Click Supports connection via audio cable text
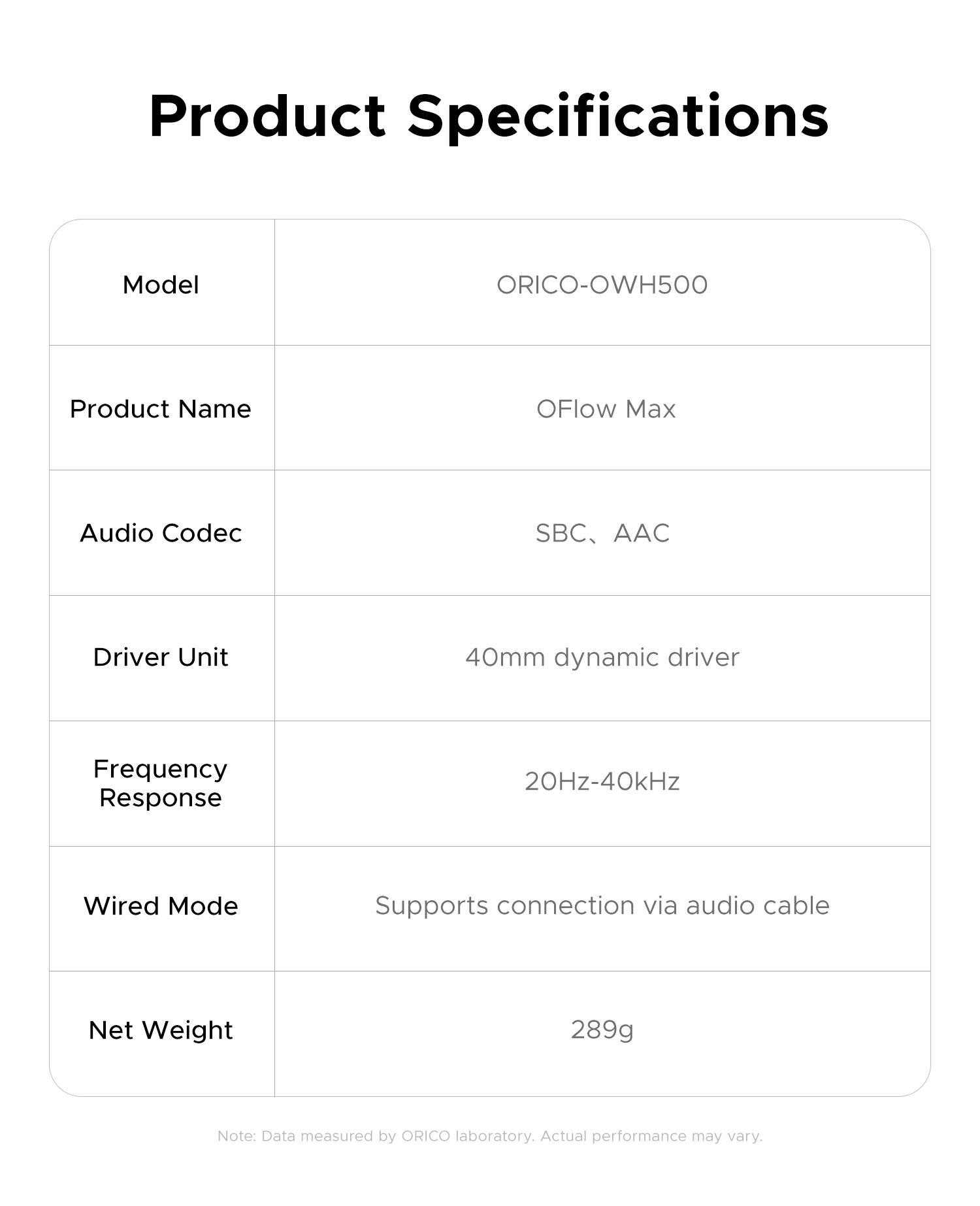This screenshot has width=980, height=1206. pos(602,906)
